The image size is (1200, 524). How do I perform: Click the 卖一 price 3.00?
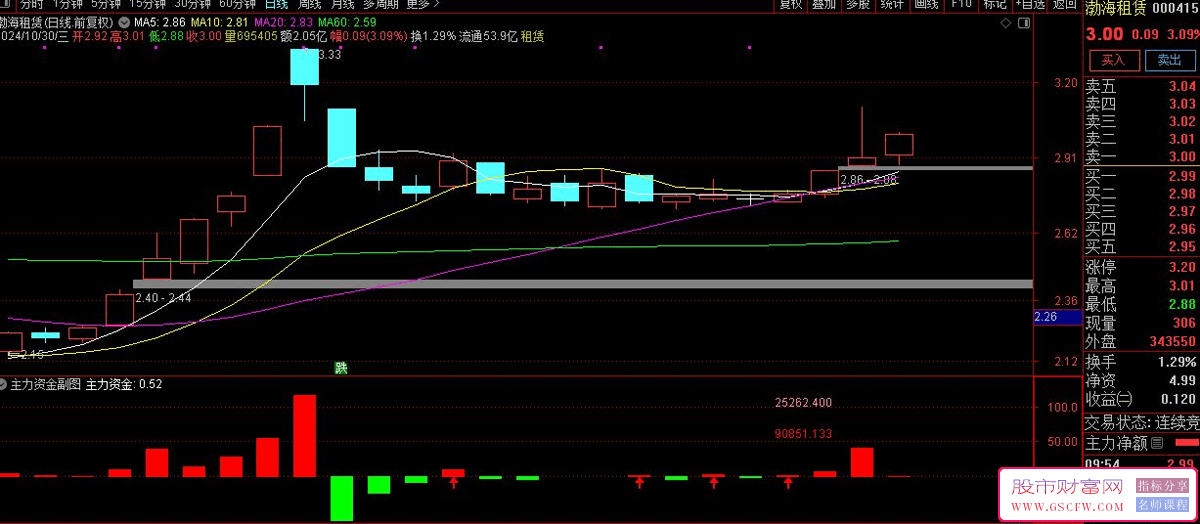pyautogui.click(x=1181, y=157)
